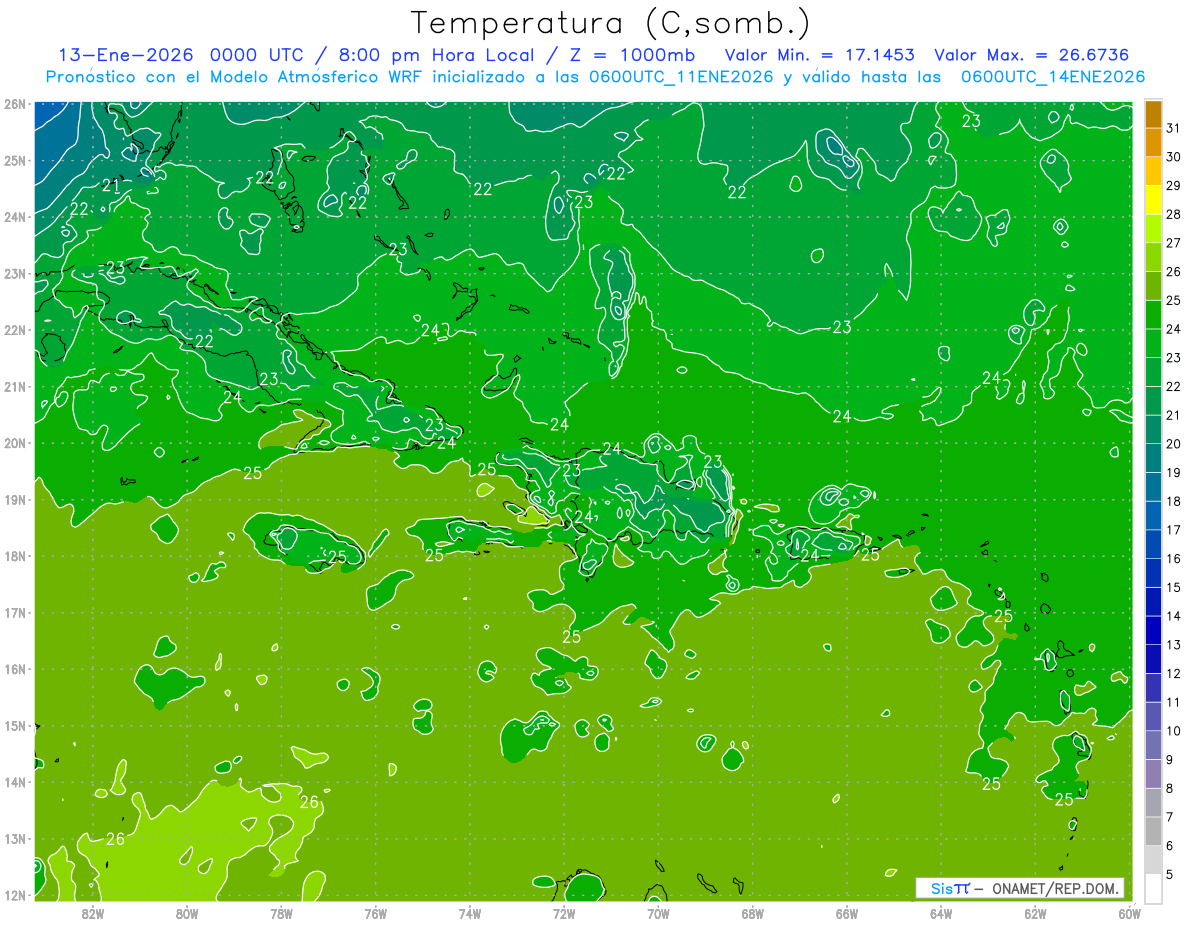
Task: Click the 'Z = 1000mb' level text
Action: point(630,55)
